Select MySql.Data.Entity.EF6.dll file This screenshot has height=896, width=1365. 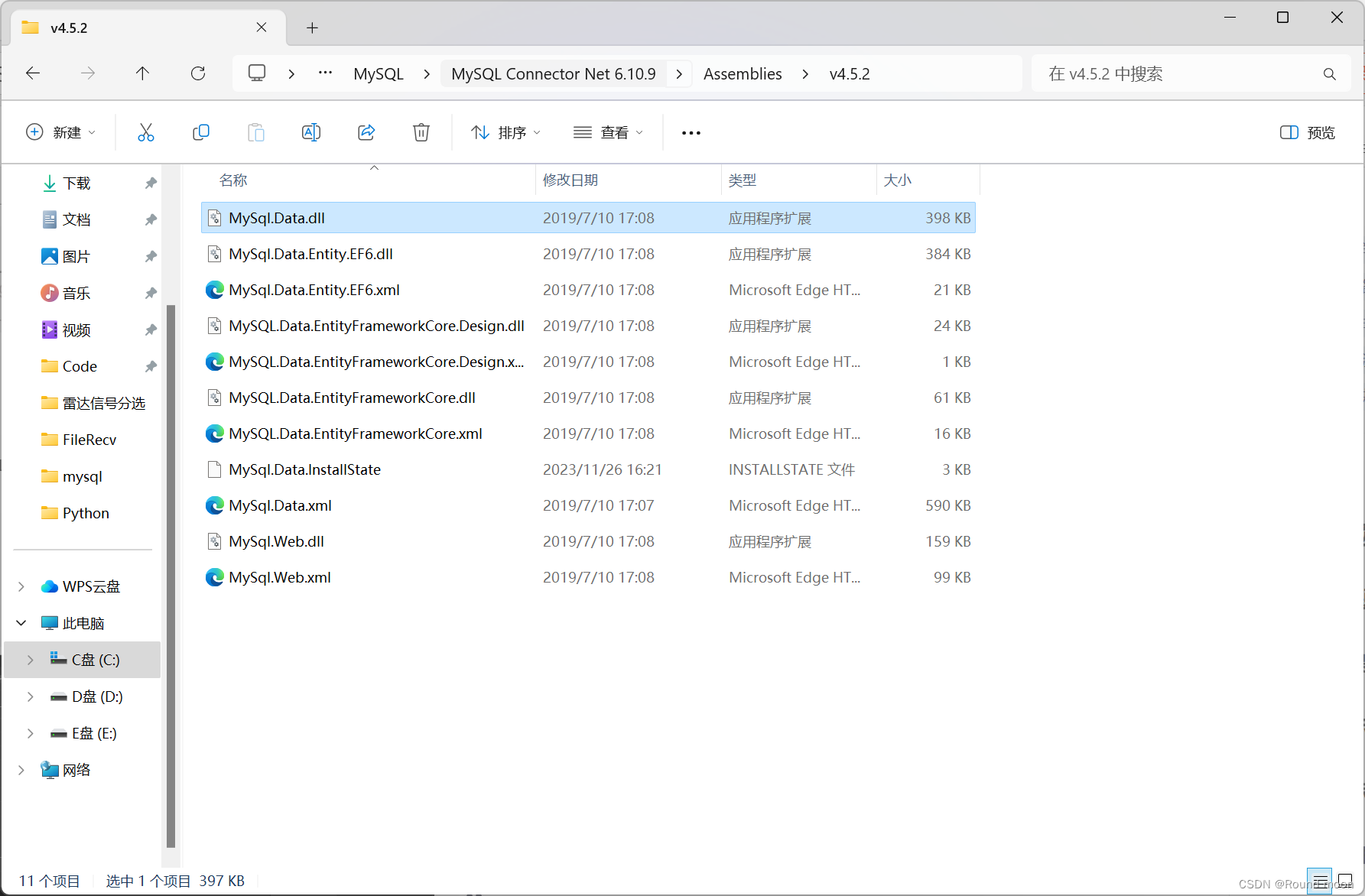pos(588,254)
